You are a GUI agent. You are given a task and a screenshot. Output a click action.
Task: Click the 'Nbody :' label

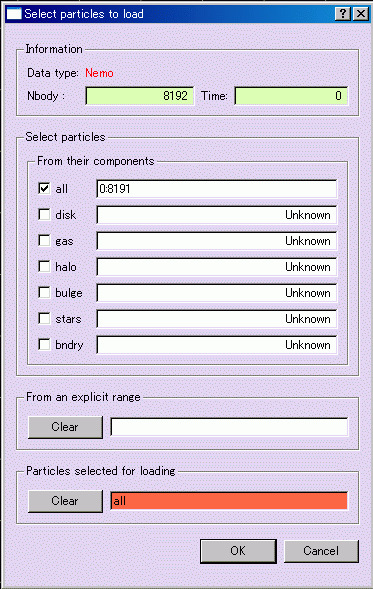point(46,96)
